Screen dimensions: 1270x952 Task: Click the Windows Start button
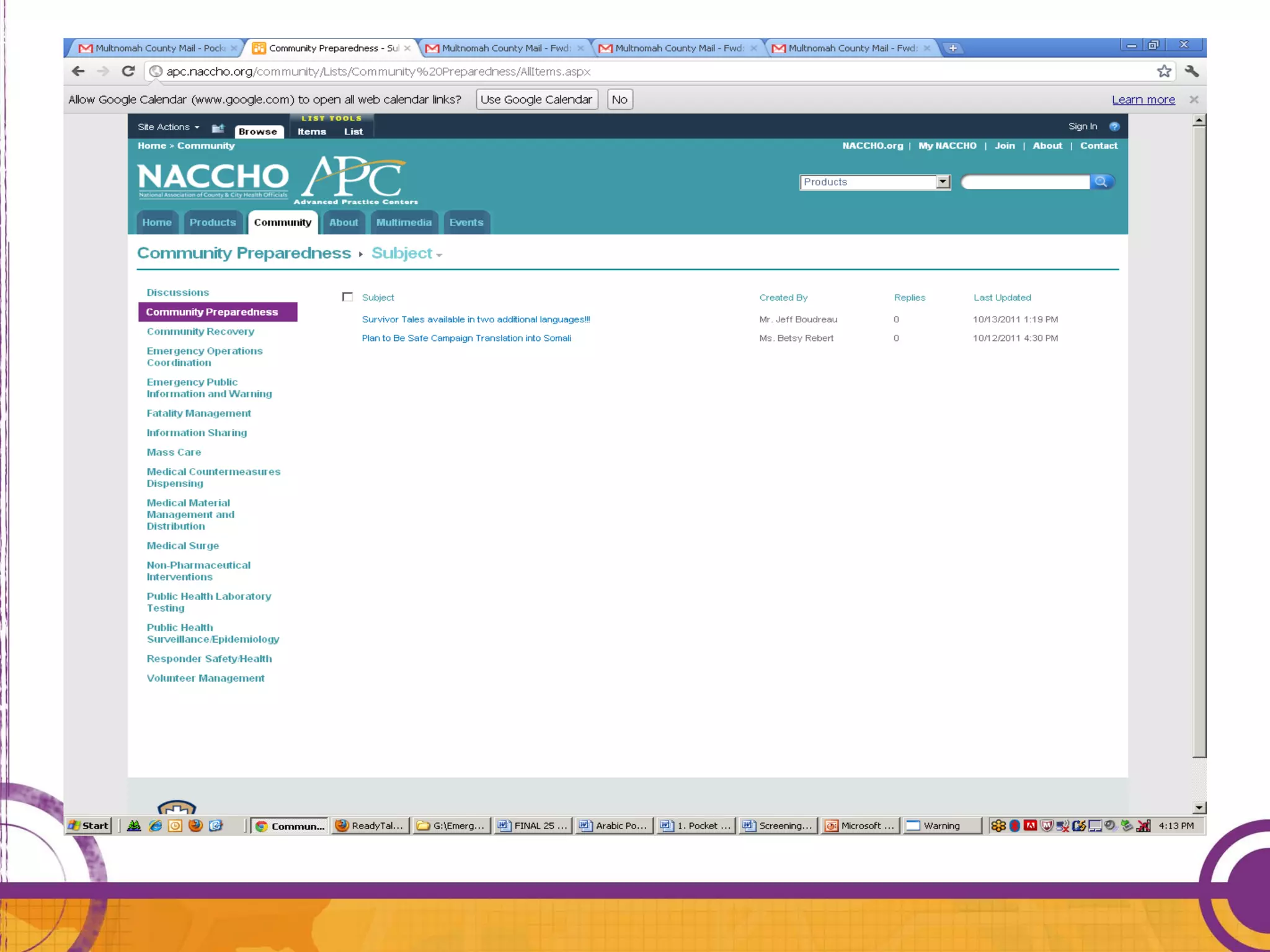89,826
